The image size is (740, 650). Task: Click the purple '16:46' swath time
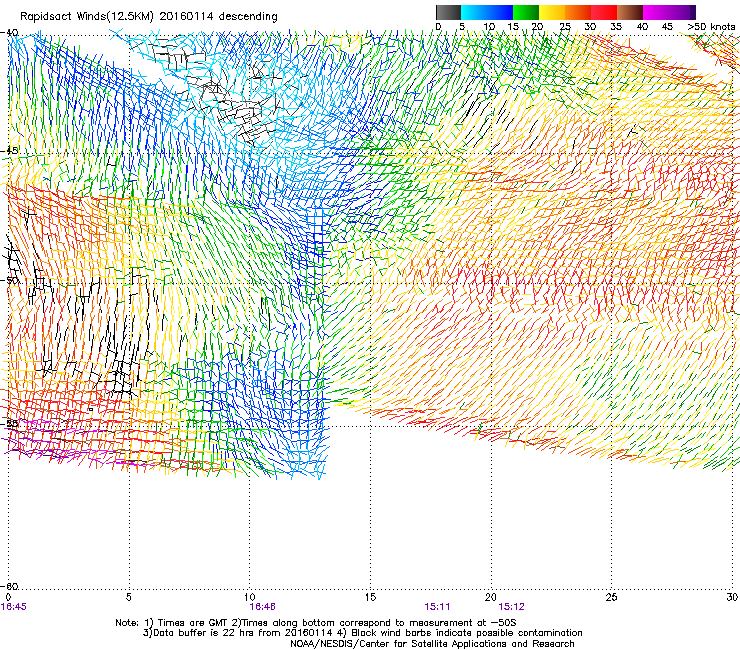pos(262,607)
